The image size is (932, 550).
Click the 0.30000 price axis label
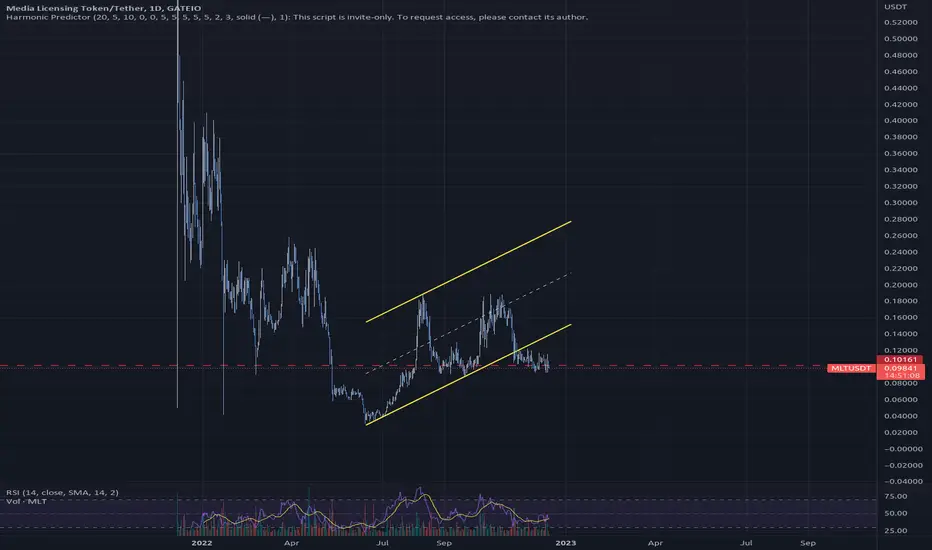pyautogui.click(x=900, y=203)
